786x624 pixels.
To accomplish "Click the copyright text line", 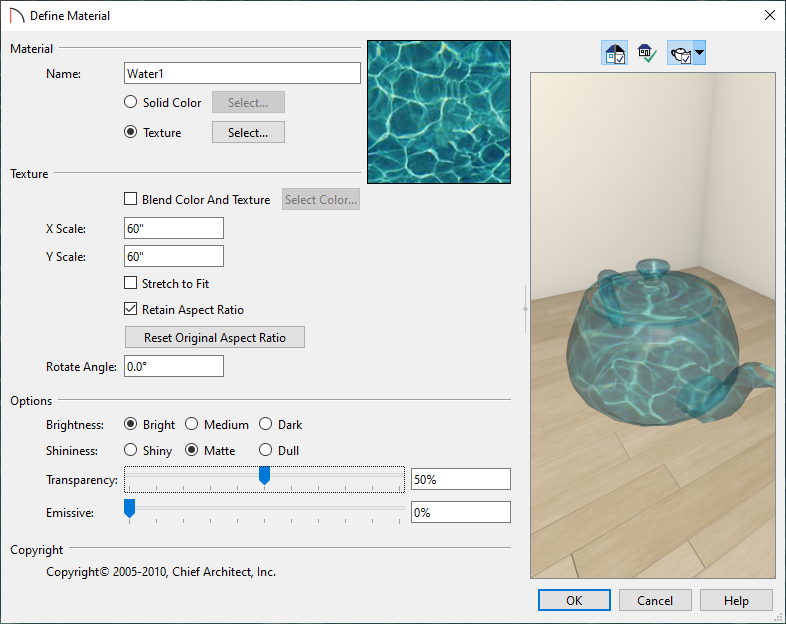I will 161,572.
